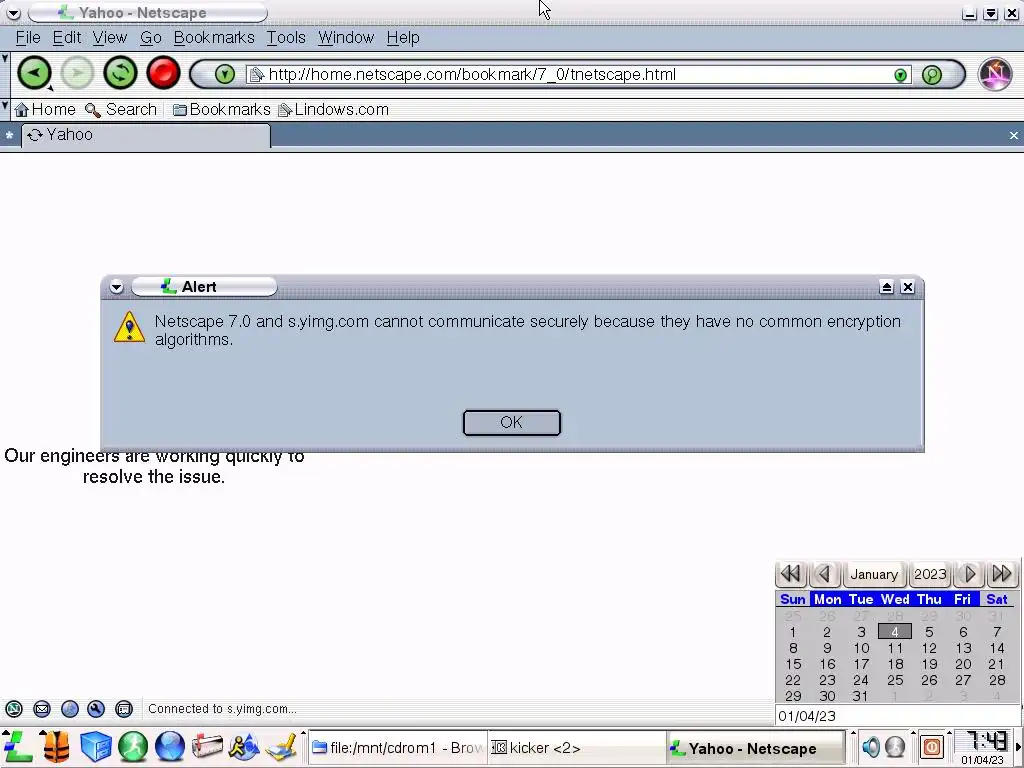Click the 01/04/23 date entry field in calendar
1024x768 pixels.
click(x=898, y=716)
